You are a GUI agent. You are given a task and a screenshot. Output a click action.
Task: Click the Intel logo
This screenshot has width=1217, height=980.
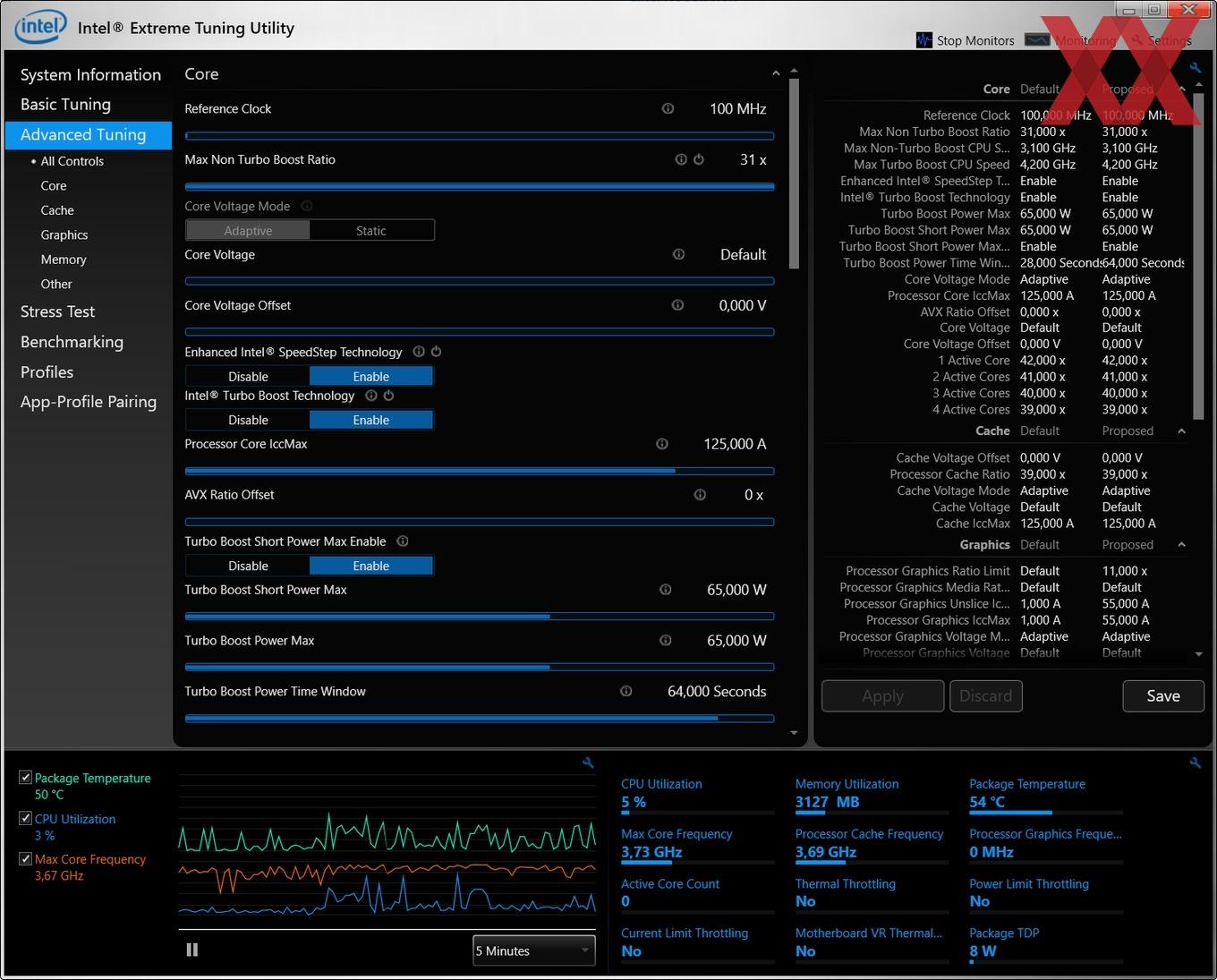[x=40, y=27]
